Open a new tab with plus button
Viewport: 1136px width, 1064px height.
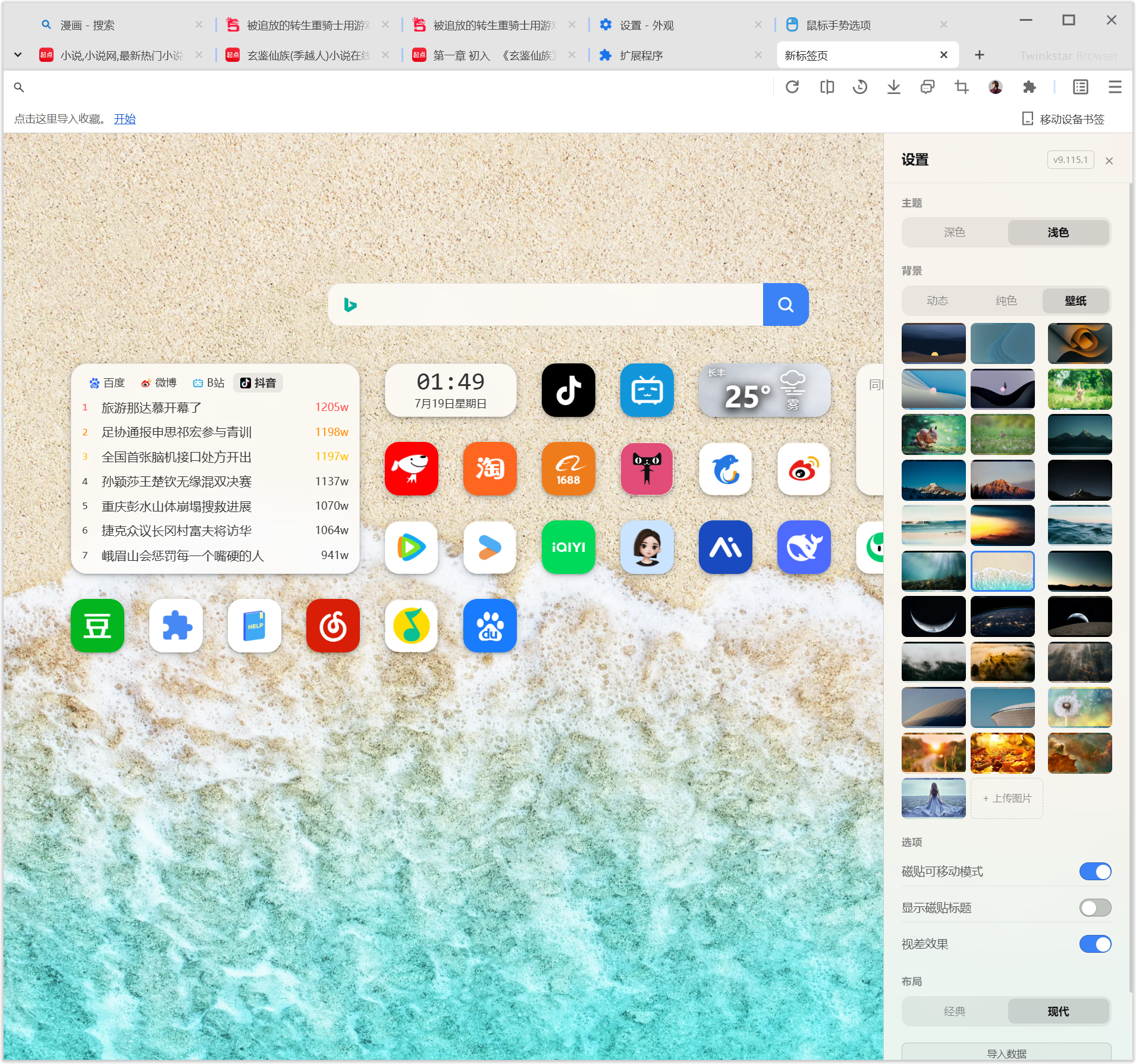coord(979,55)
